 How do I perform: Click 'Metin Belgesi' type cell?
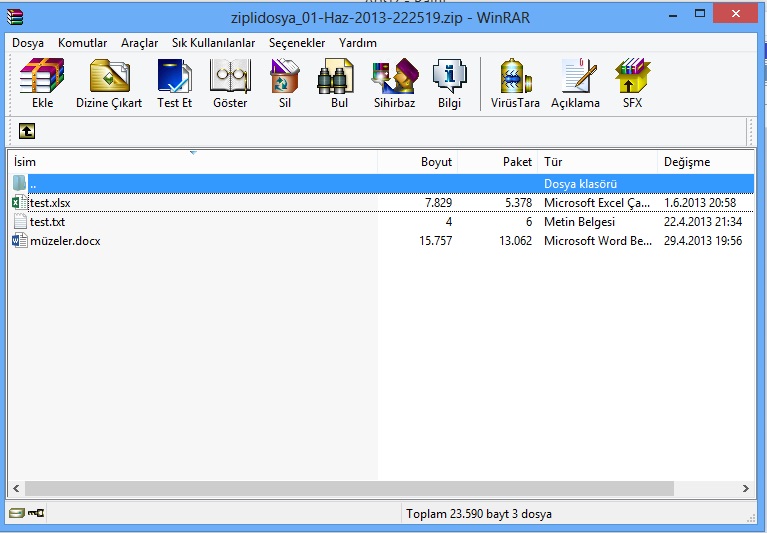[x=579, y=222]
